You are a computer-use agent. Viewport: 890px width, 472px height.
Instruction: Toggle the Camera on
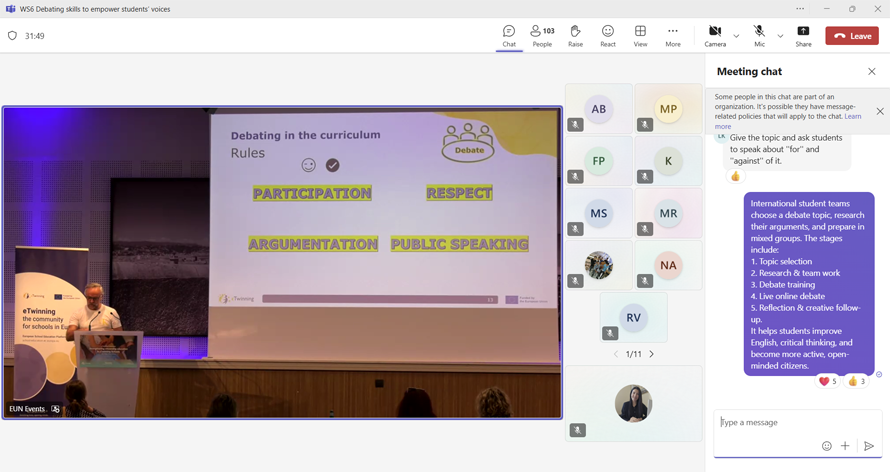(x=715, y=36)
